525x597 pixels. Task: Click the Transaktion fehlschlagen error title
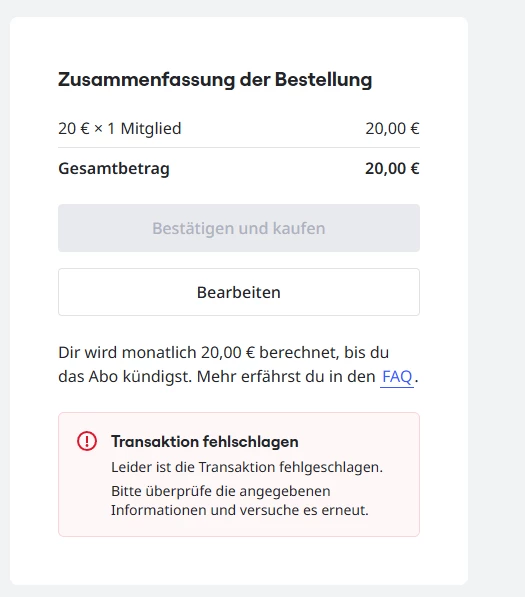(205, 442)
